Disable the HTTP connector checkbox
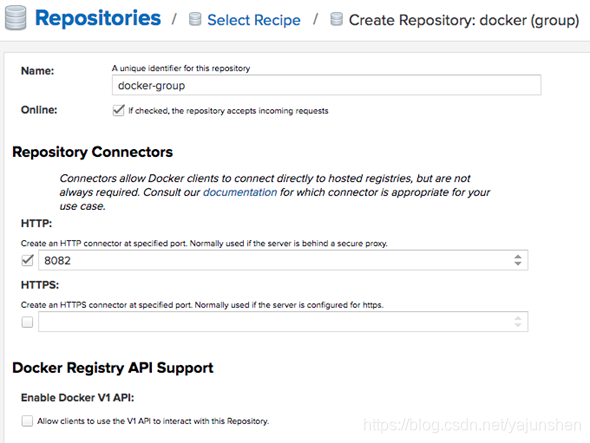This screenshot has height=443, width=590. [x=27, y=260]
